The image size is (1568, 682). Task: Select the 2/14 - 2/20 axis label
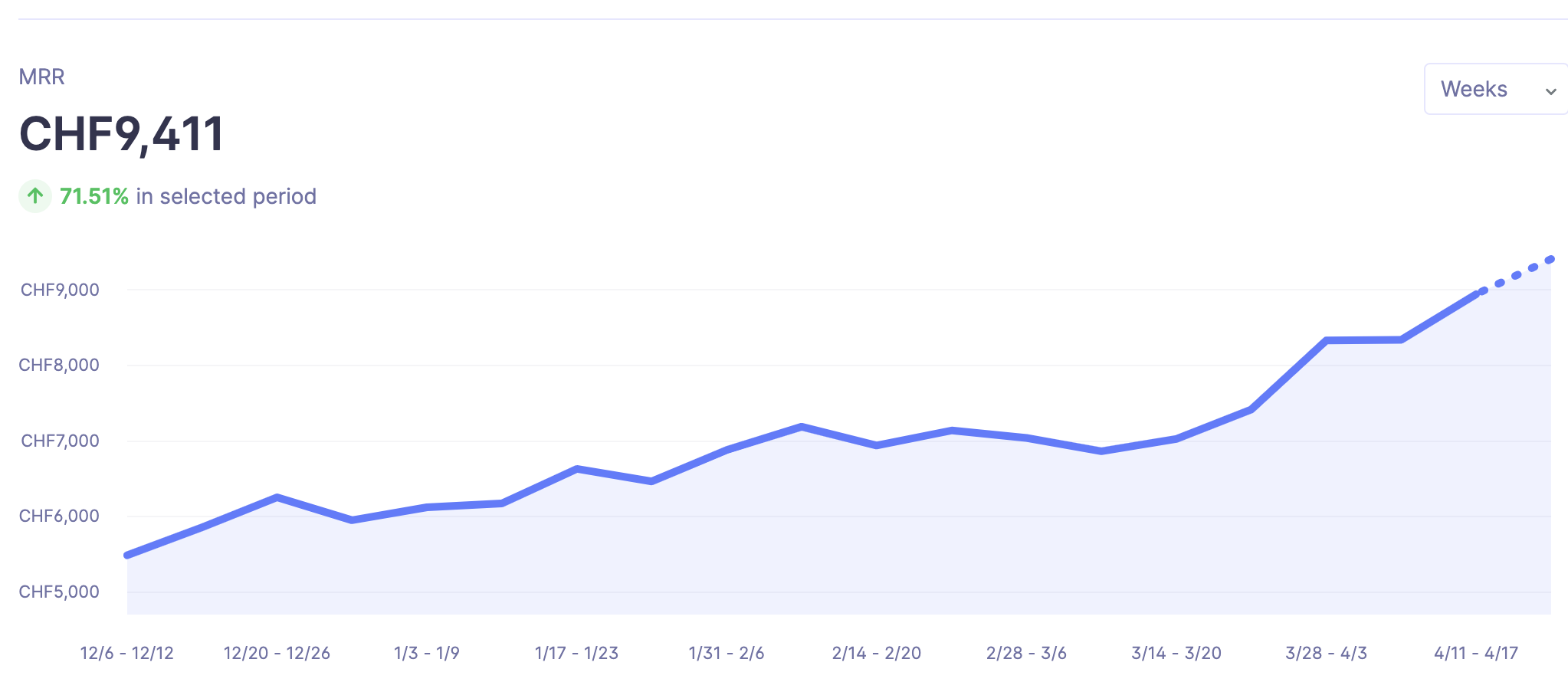tap(877, 653)
